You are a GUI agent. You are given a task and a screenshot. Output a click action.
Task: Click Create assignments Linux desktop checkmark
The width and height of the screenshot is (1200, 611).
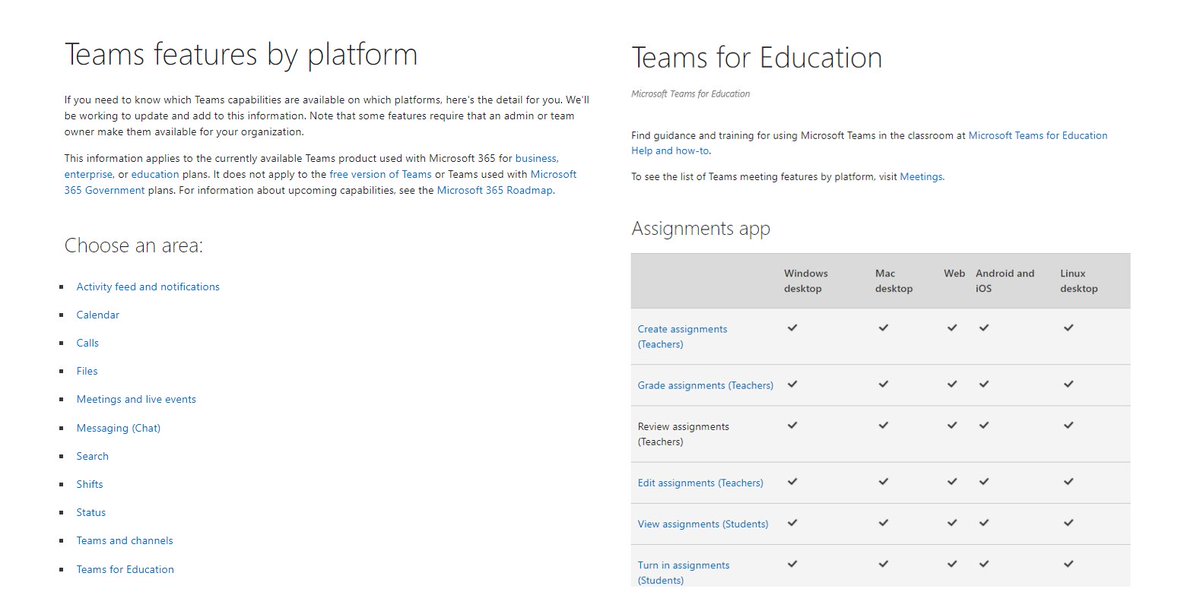[x=1069, y=327]
